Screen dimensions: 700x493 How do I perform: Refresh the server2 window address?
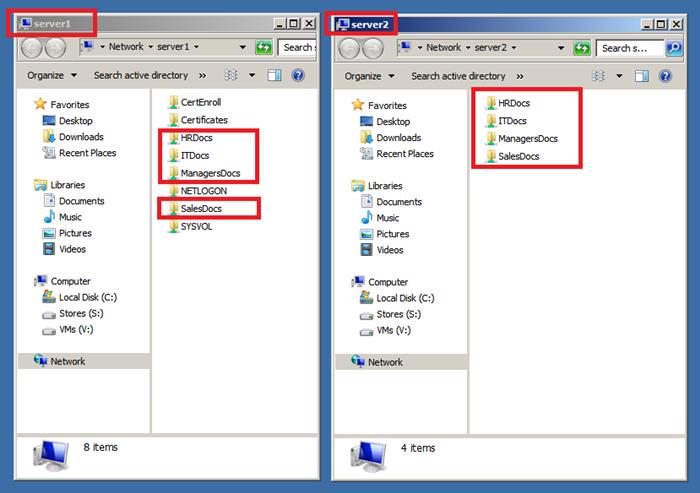tap(581, 48)
